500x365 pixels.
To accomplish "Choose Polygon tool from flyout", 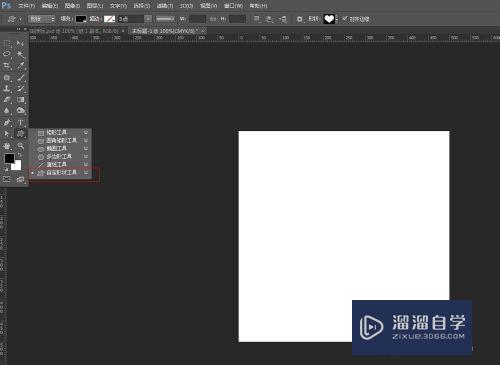I will [60, 156].
